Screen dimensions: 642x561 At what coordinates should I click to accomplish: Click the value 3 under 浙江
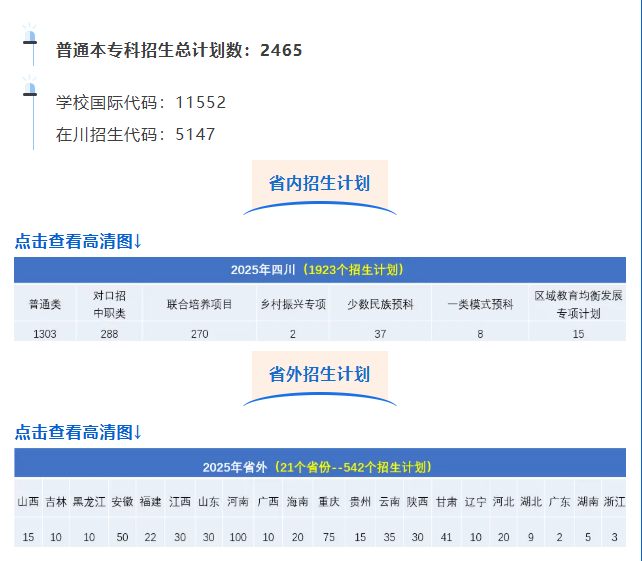coord(614,537)
